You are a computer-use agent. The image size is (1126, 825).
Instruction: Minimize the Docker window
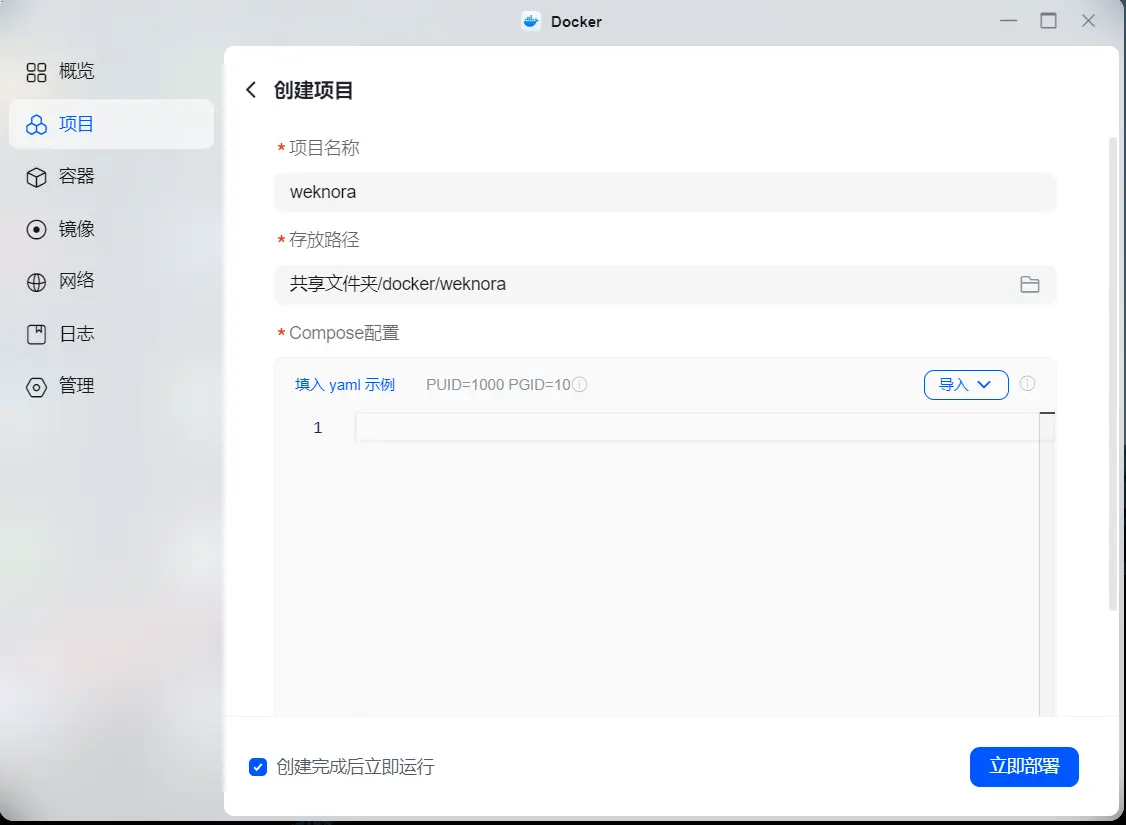point(1009,21)
